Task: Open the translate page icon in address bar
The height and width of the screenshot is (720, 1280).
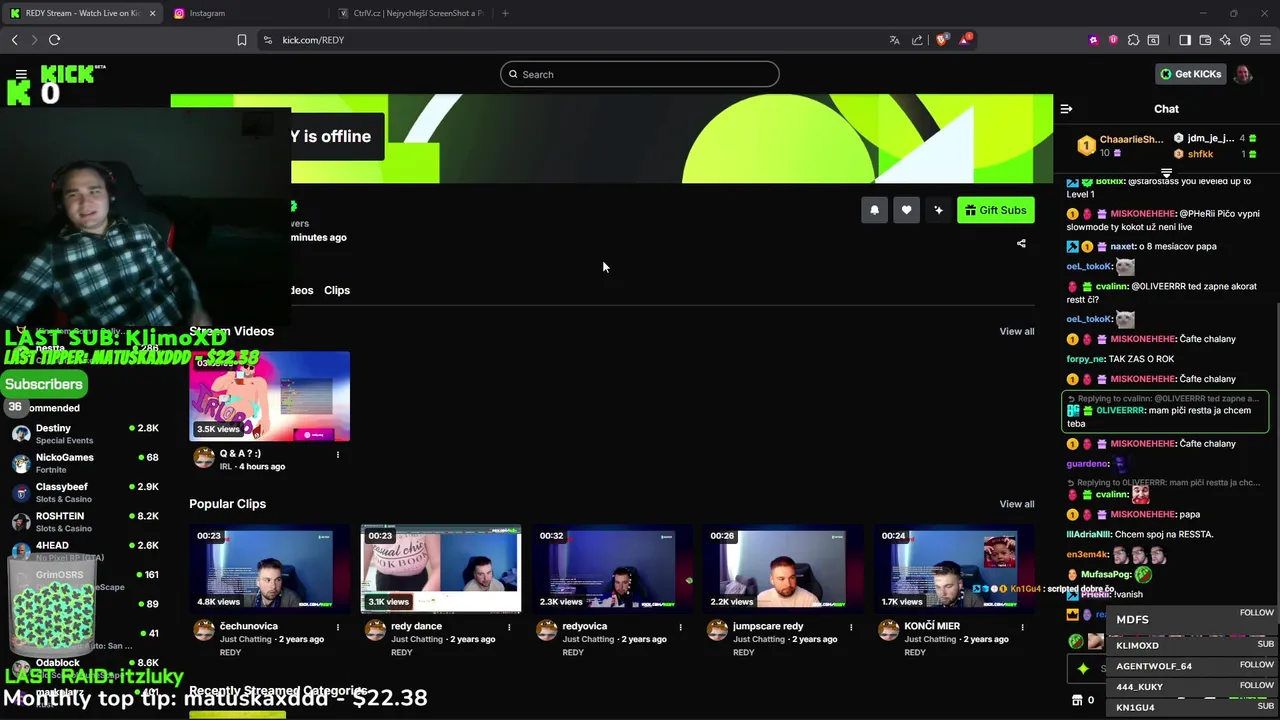Action: click(x=894, y=40)
